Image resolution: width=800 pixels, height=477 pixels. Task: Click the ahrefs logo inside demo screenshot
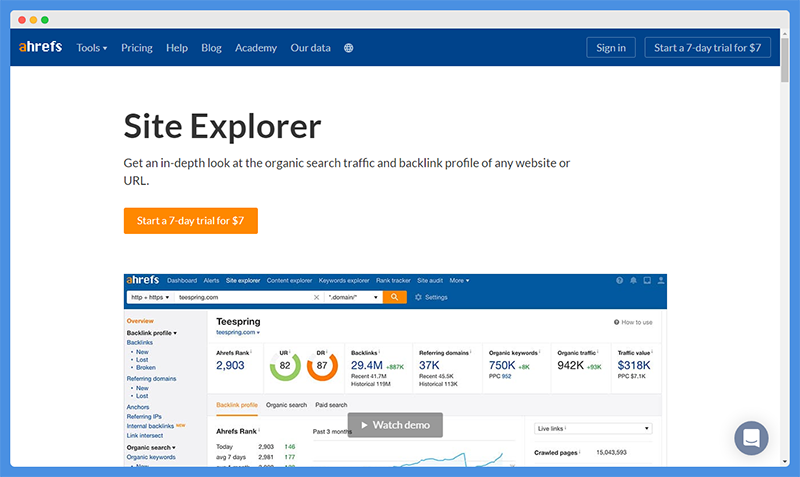click(142, 280)
